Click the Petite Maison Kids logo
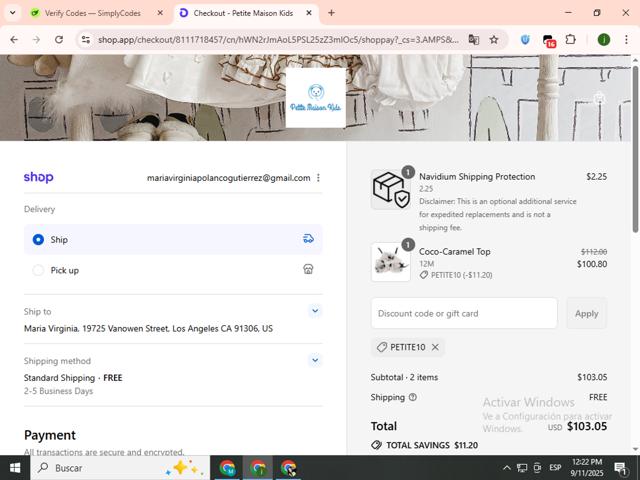The height and width of the screenshot is (480, 640). (x=316, y=98)
